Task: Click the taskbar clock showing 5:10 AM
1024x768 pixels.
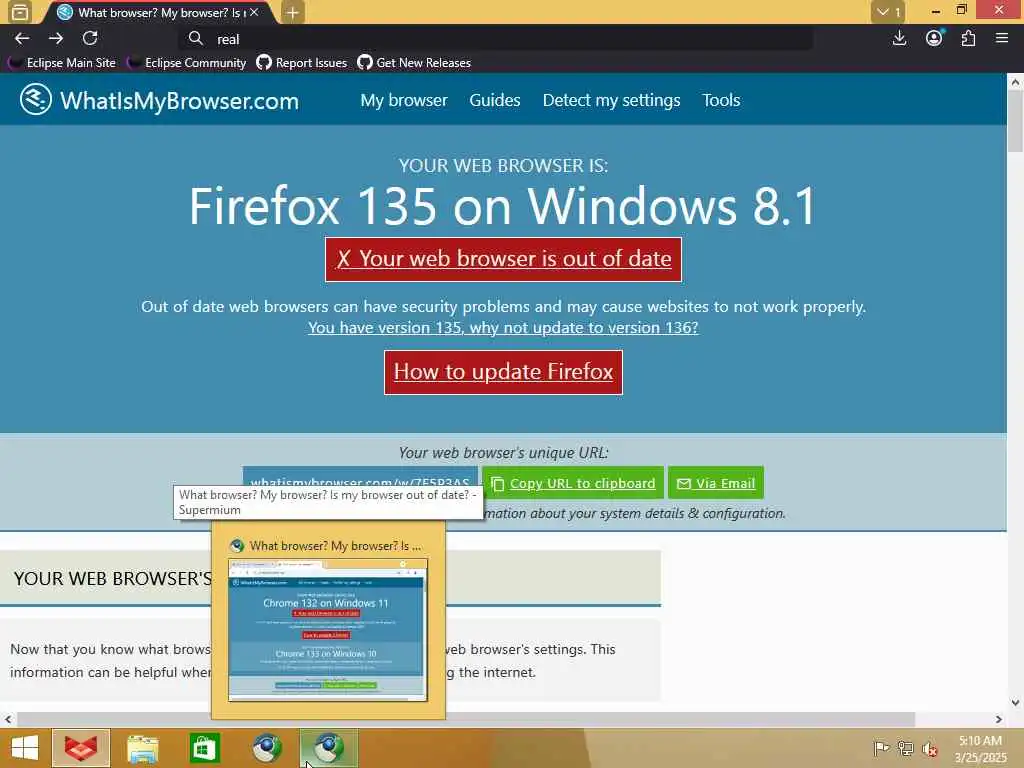Action: (x=981, y=748)
